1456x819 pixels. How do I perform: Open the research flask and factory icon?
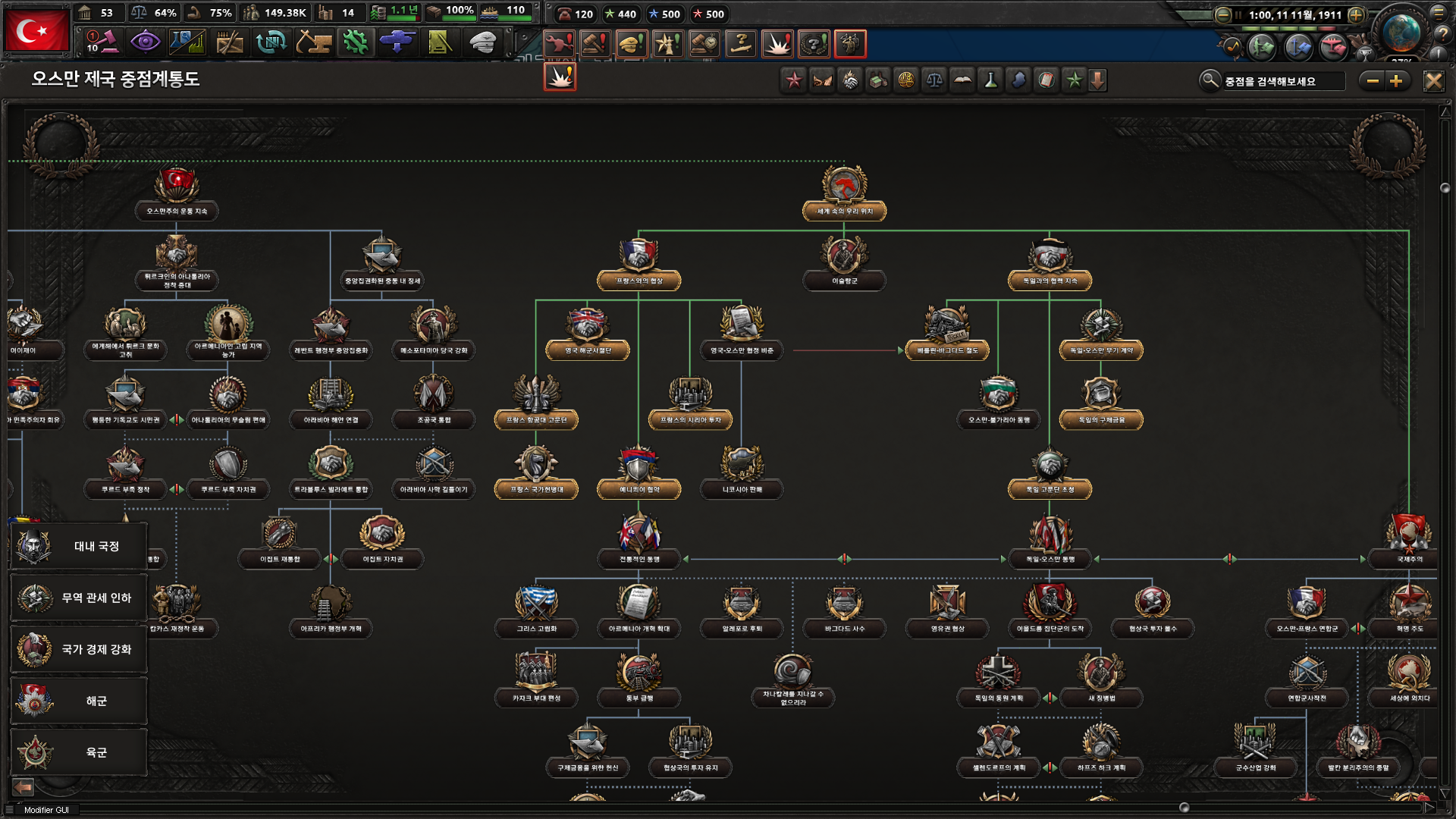tap(187, 42)
